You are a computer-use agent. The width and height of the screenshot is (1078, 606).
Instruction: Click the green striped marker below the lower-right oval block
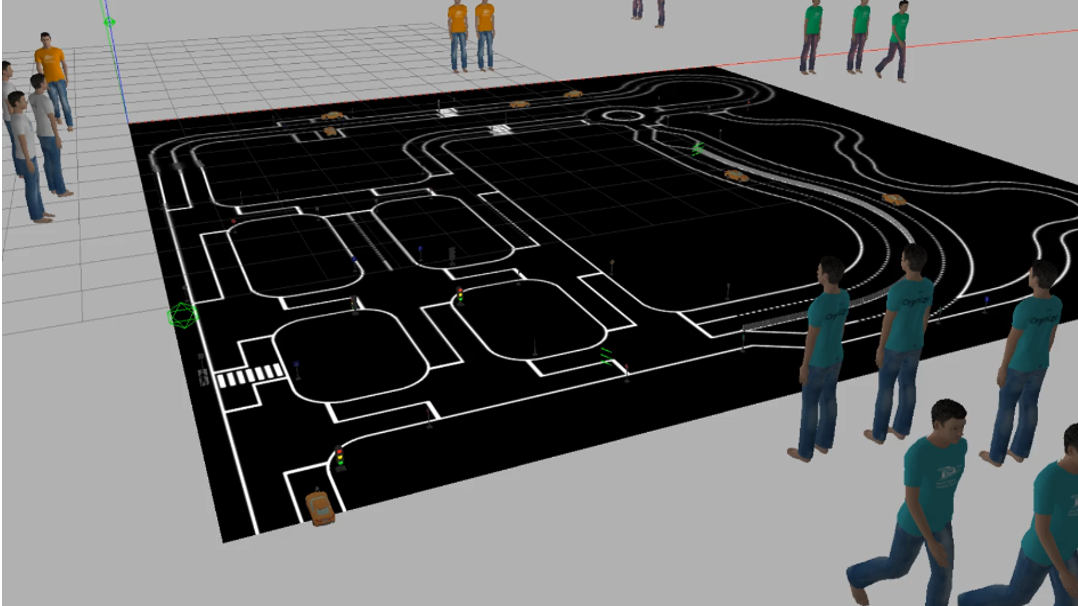[606, 356]
